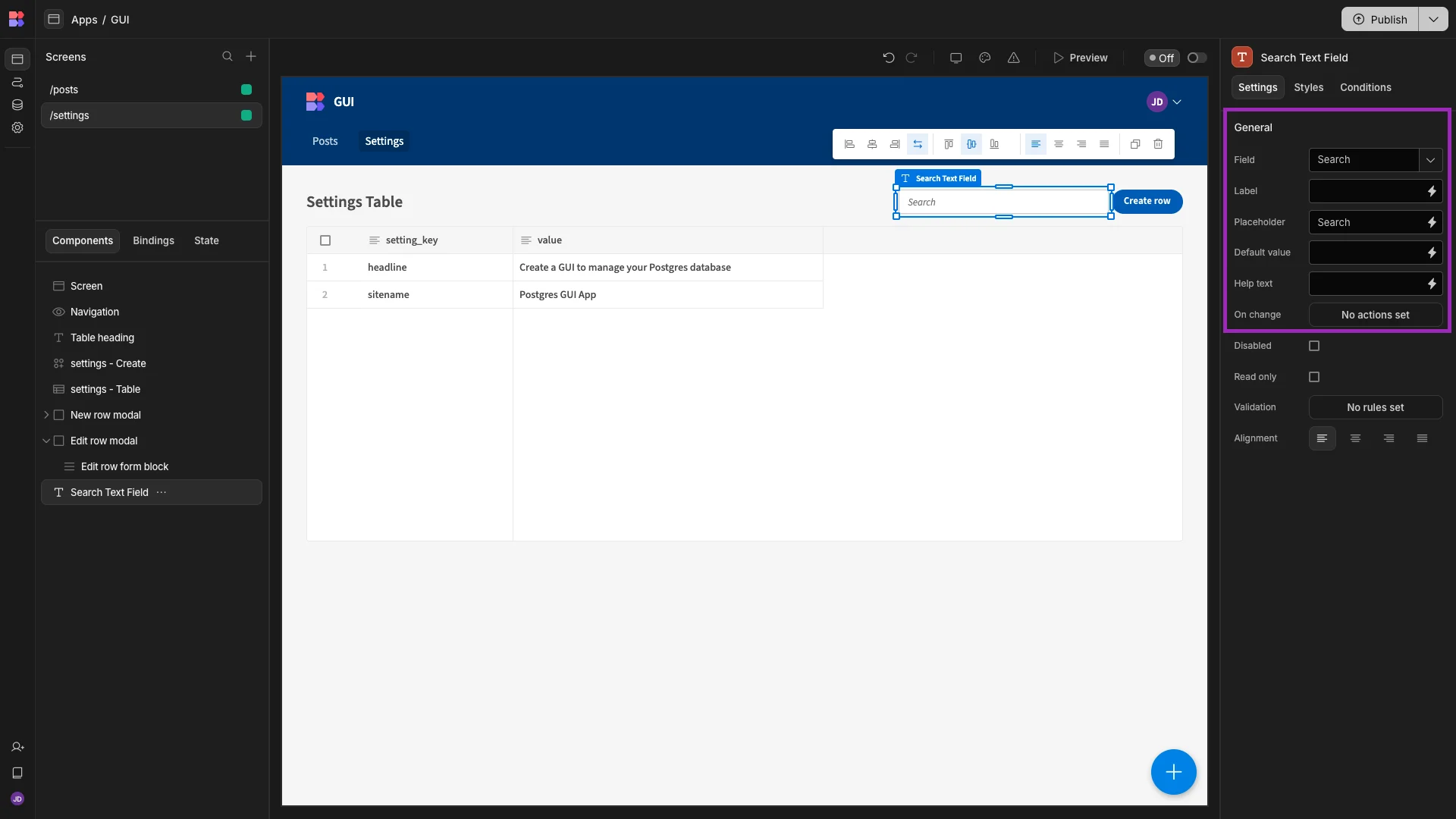Click the No actions set button
The height and width of the screenshot is (819, 1456).
pyautogui.click(x=1375, y=315)
